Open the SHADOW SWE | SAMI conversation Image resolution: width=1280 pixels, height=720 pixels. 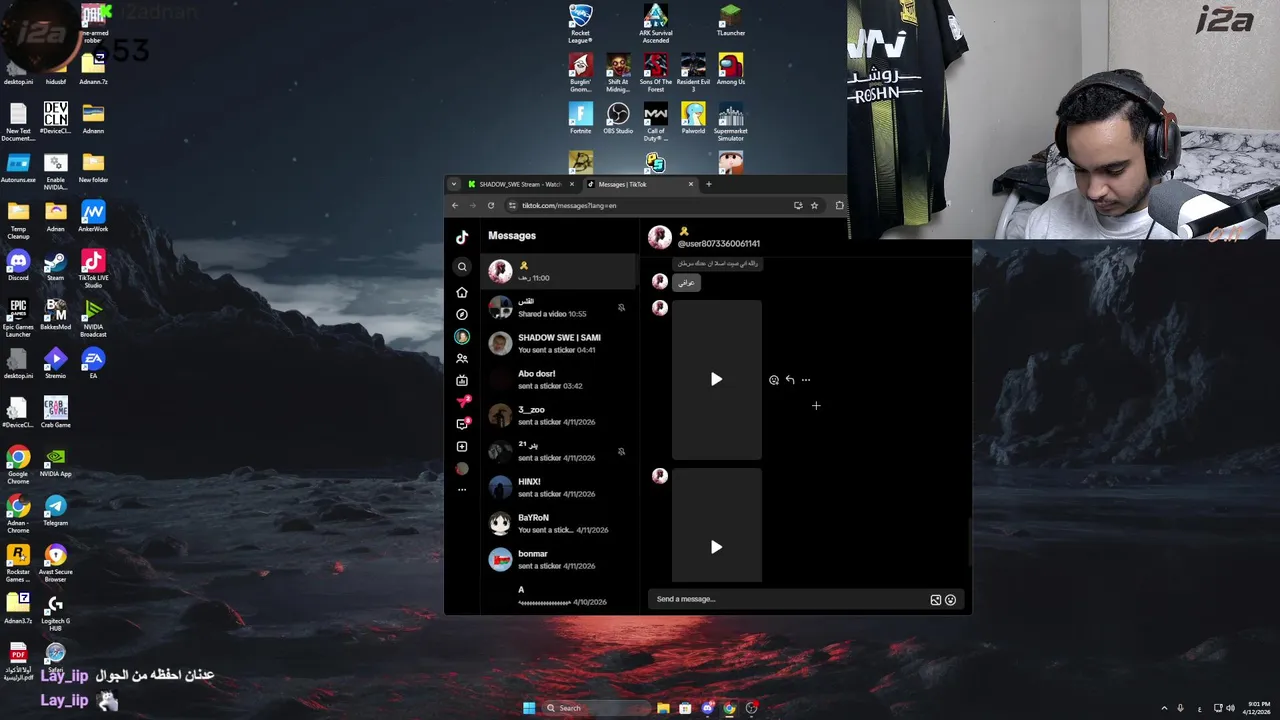558,343
